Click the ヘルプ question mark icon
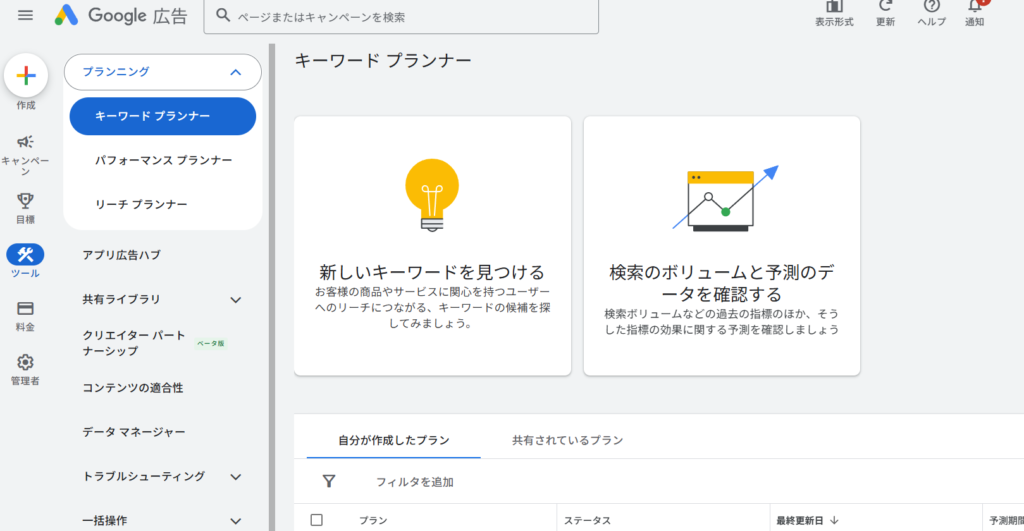 coord(931,8)
